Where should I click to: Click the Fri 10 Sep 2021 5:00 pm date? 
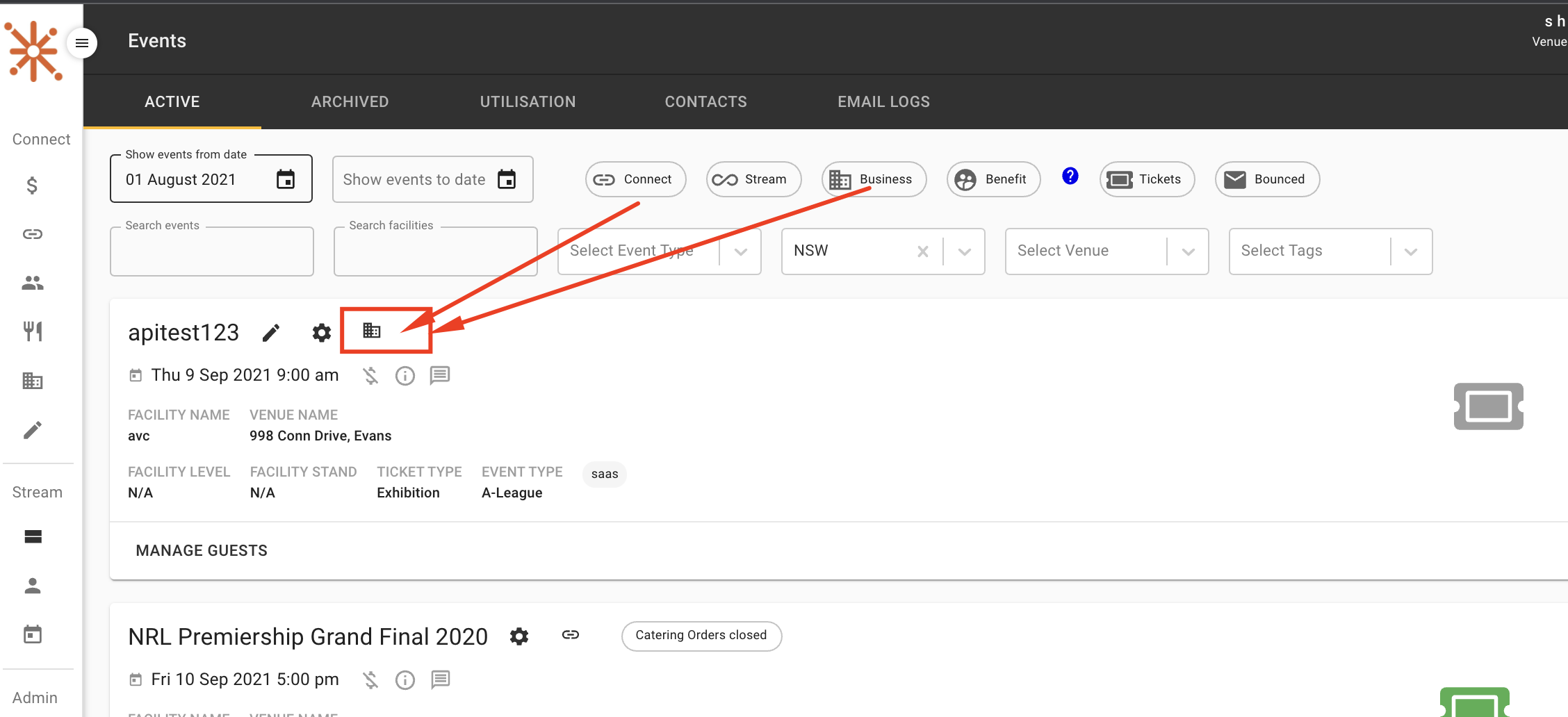coord(245,679)
